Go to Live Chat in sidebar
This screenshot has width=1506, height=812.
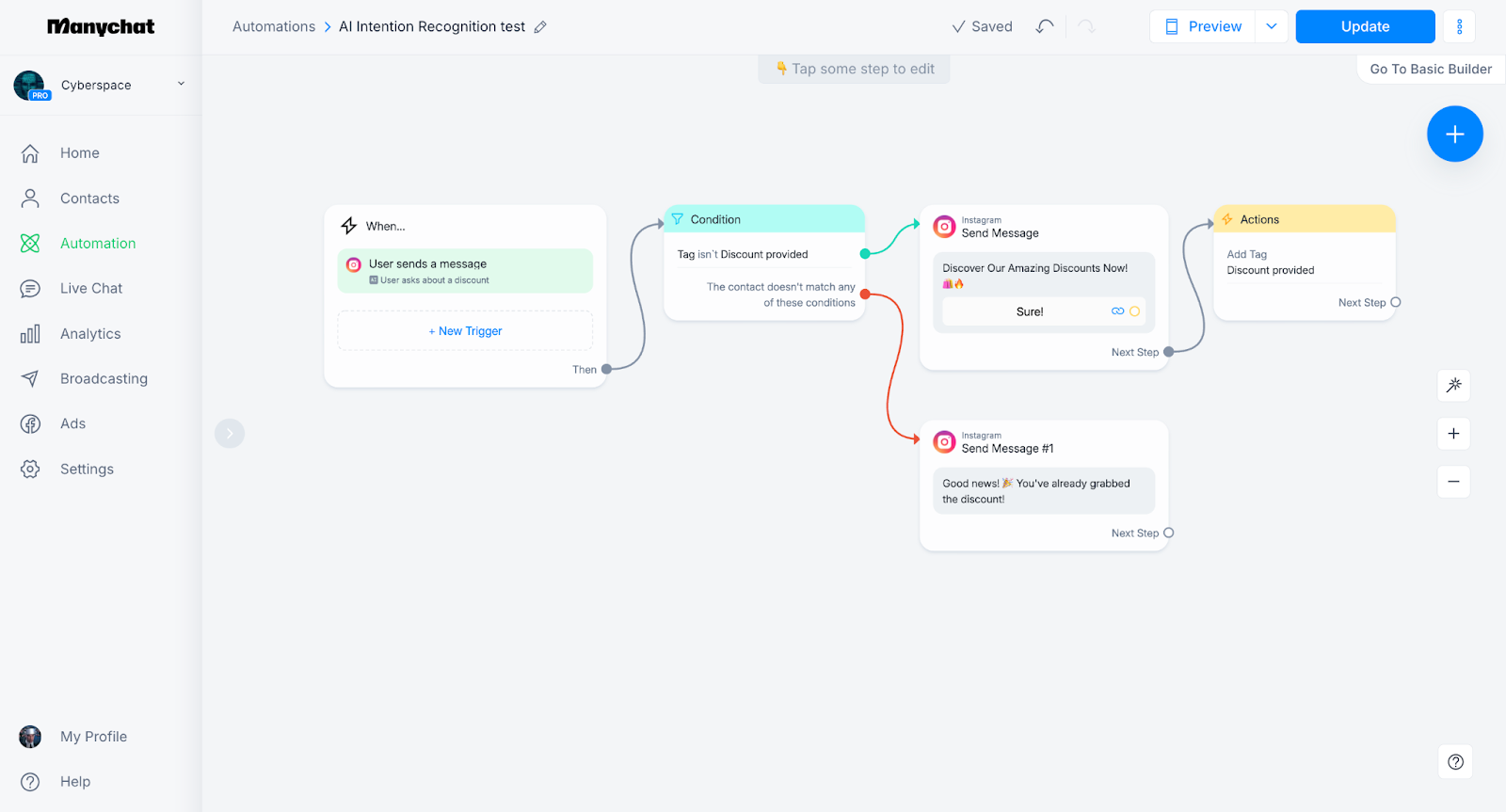pyautogui.click(x=91, y=288)
